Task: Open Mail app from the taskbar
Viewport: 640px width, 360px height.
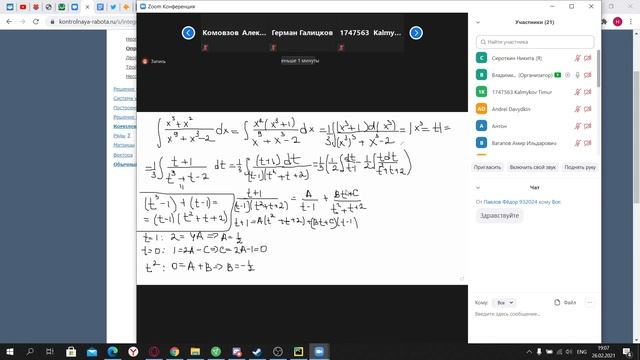Action: pyautogui.click(x=92, y=351)
